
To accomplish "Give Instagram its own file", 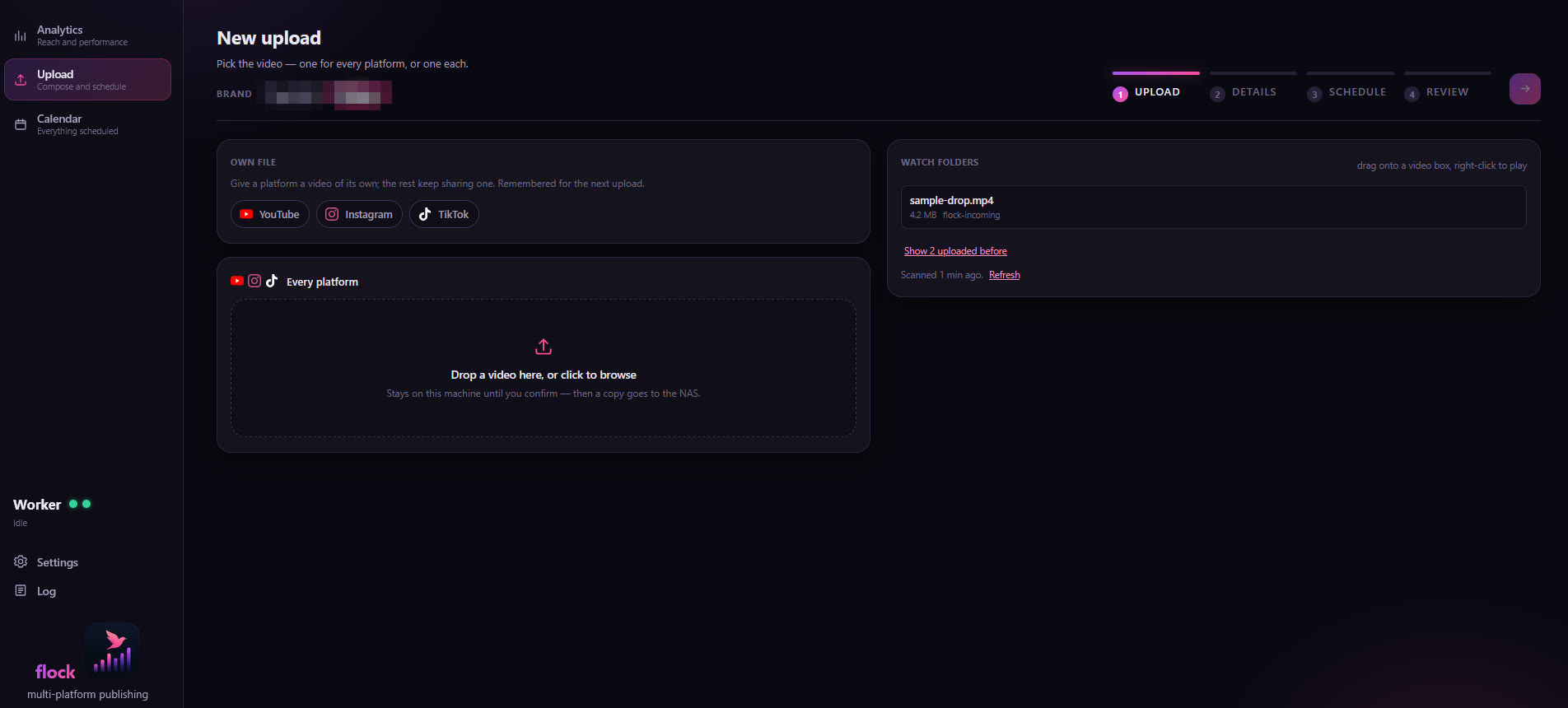I will [359, 214].
